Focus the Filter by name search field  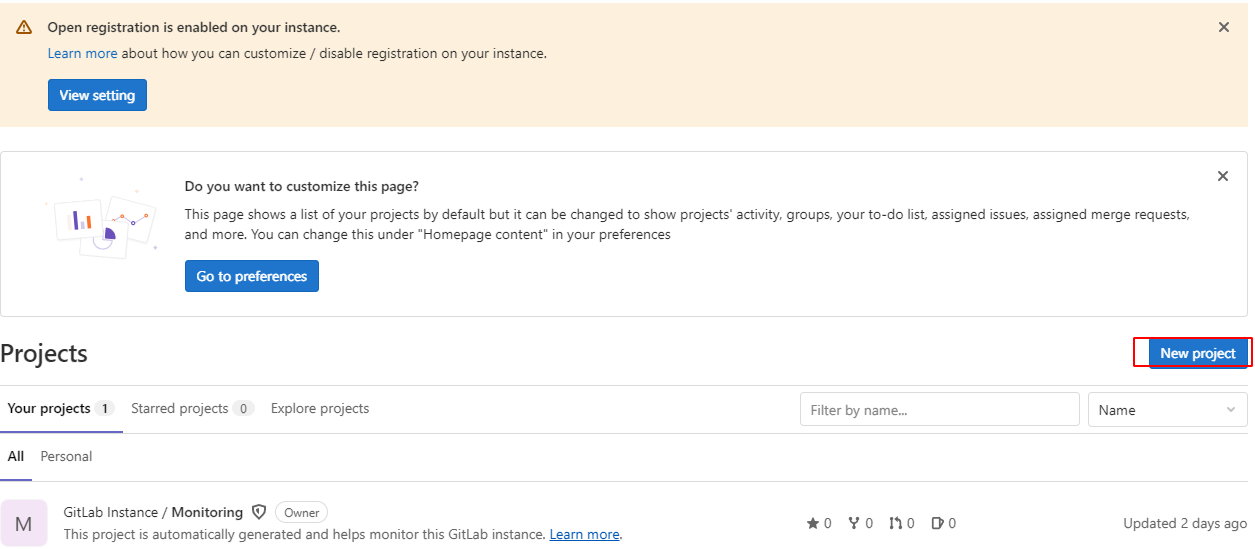coord(939,410)
